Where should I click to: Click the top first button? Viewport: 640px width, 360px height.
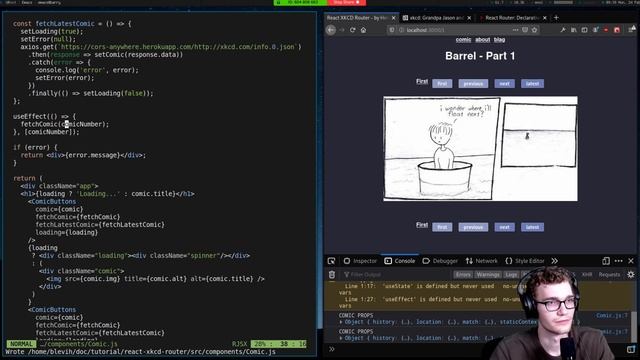tap(442, 84)
